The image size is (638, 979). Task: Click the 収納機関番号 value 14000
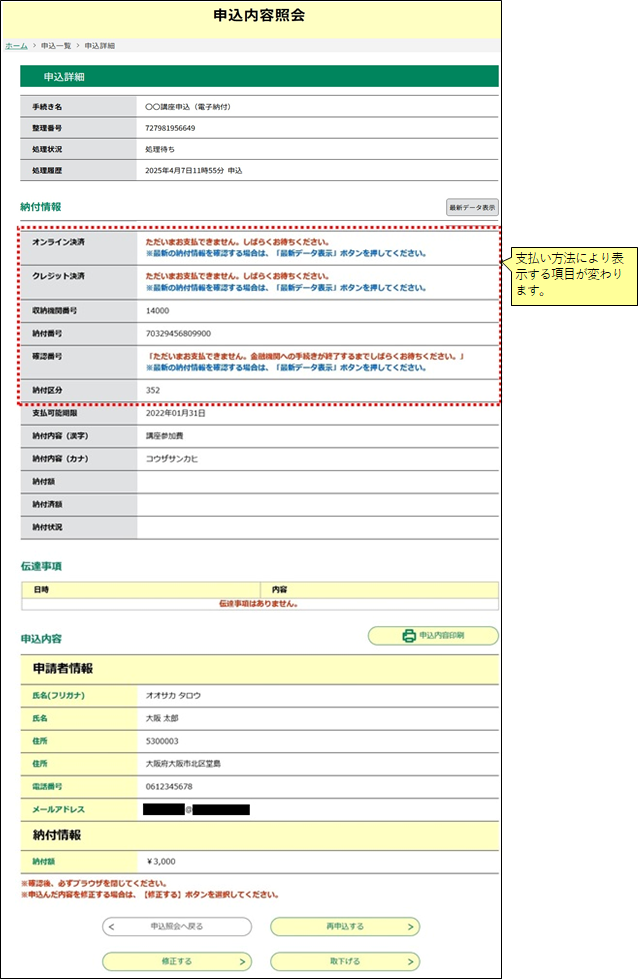[x=157, y=311]
